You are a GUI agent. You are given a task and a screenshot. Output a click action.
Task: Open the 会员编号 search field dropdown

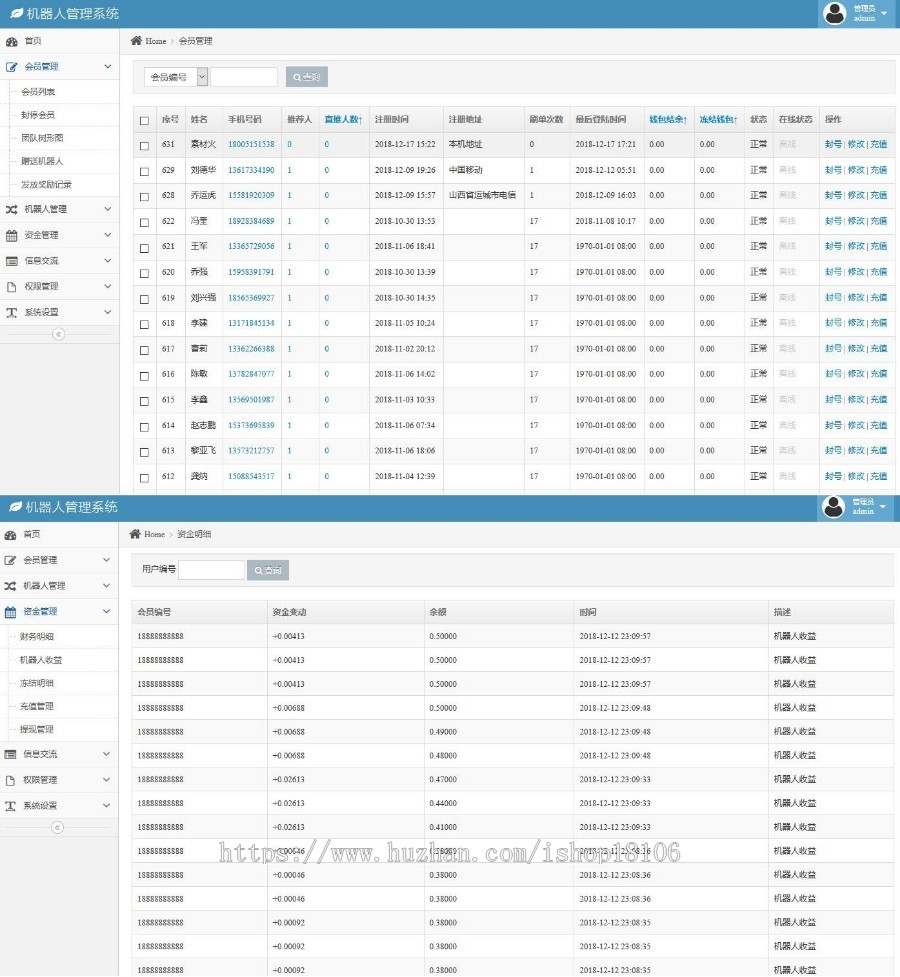176,77
